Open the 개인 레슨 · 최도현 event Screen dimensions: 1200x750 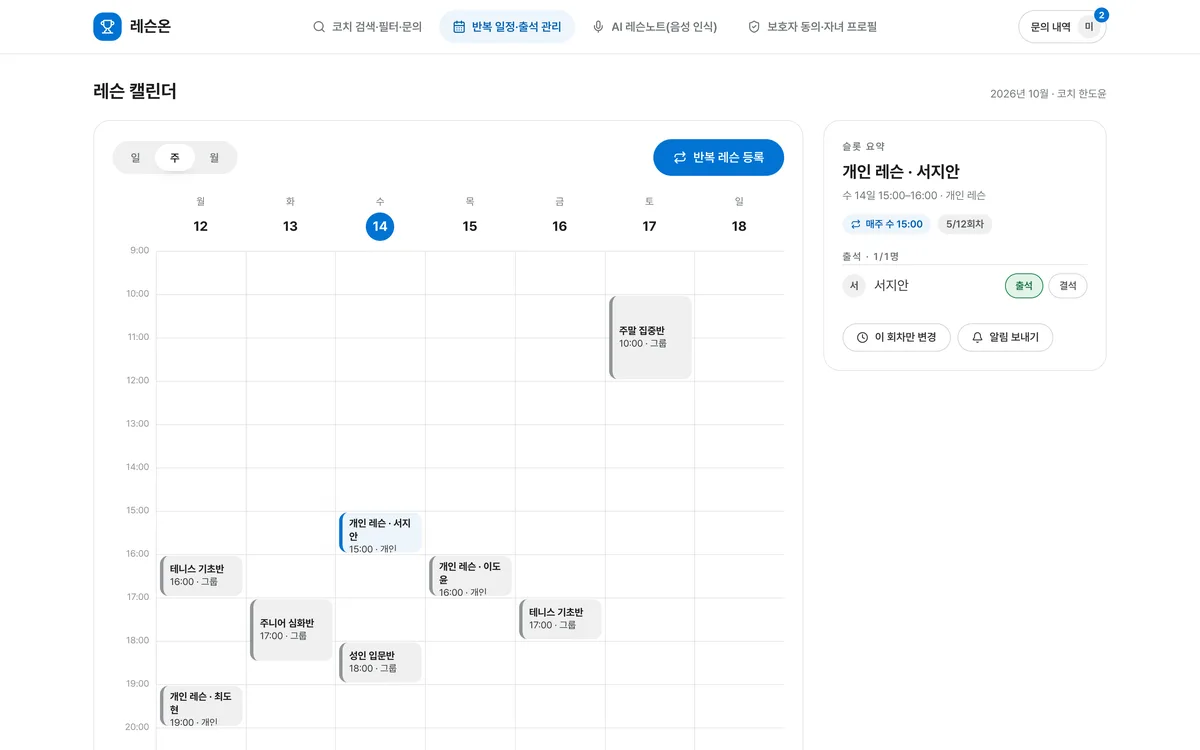click(x=201, y=706)
